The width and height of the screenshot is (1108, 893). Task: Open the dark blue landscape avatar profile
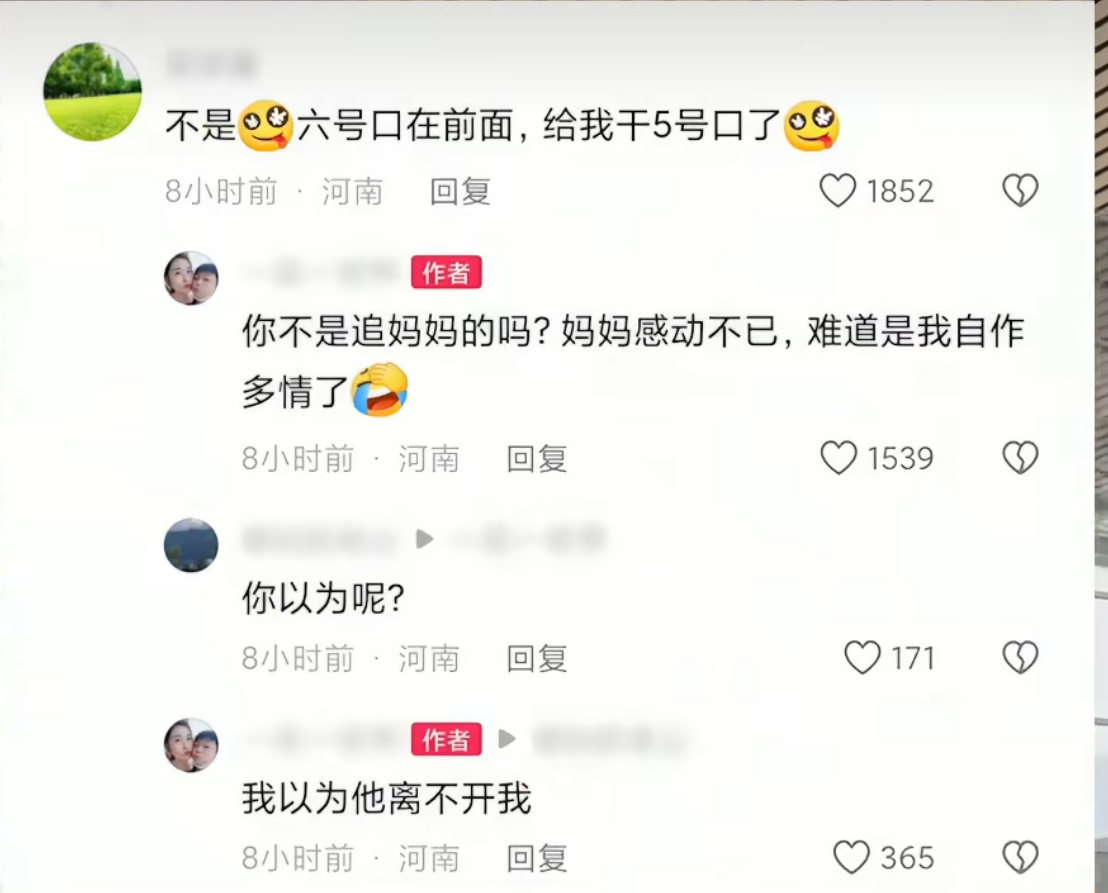point(191,545)
